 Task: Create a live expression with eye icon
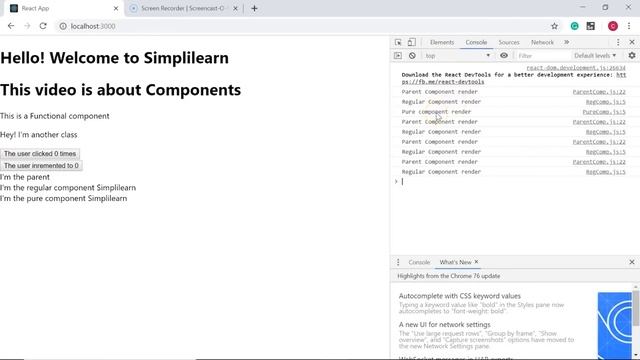click(x=504, y=56)
